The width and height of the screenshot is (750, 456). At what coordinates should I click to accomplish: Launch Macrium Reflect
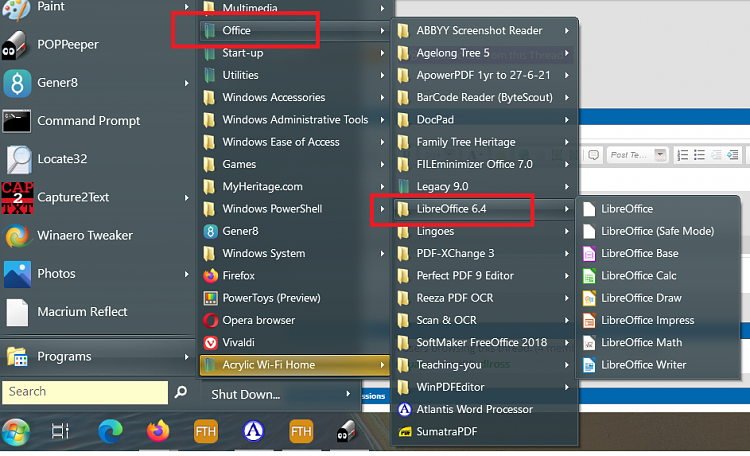96,312
